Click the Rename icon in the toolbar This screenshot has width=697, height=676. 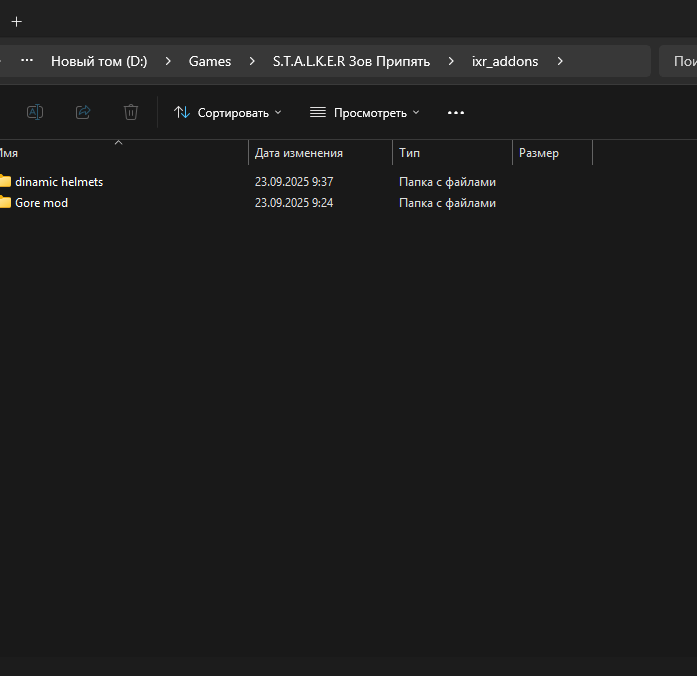[x=35, y=112]
